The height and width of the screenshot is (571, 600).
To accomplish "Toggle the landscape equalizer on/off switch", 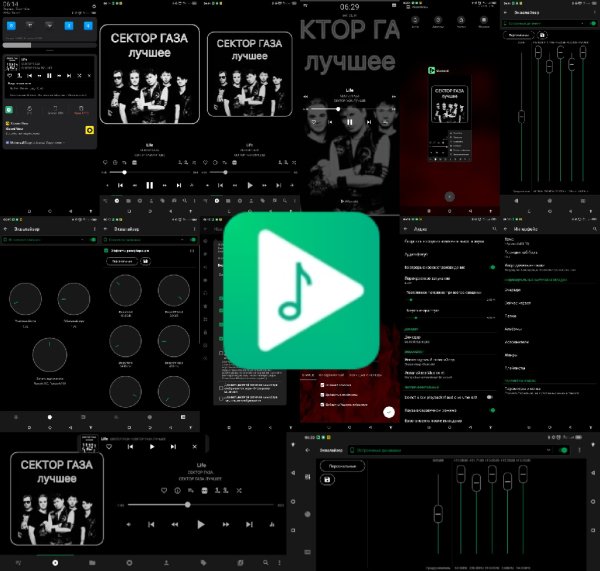I will [563, 450].
